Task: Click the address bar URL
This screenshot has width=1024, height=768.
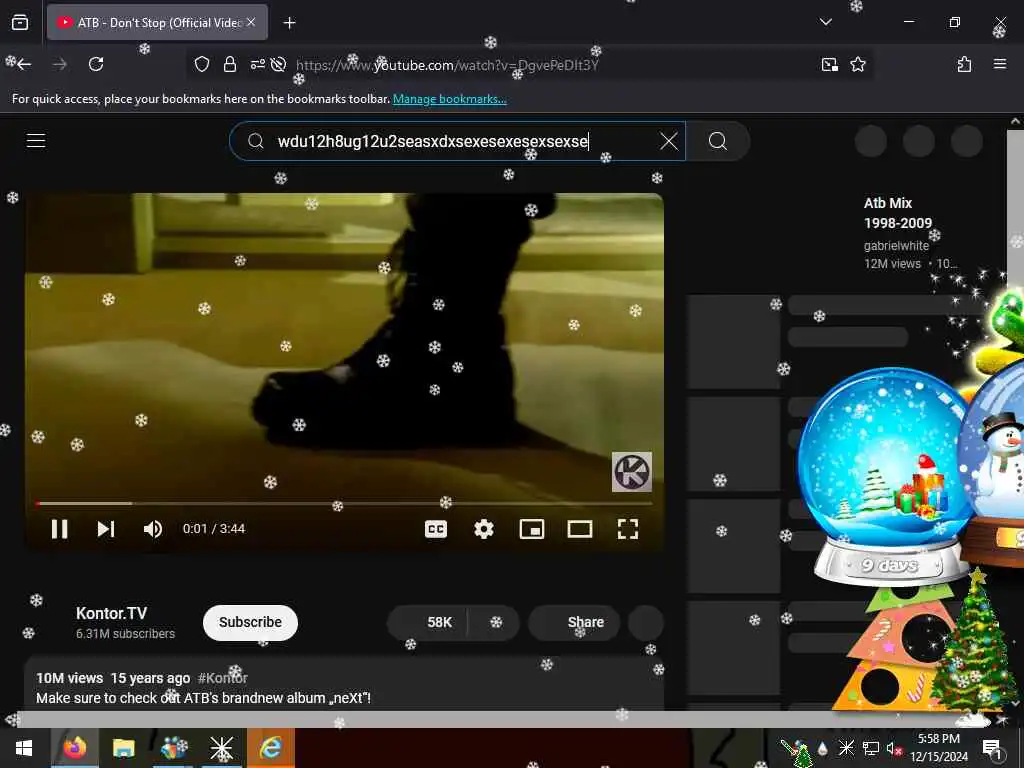Action: pos(447,65)
